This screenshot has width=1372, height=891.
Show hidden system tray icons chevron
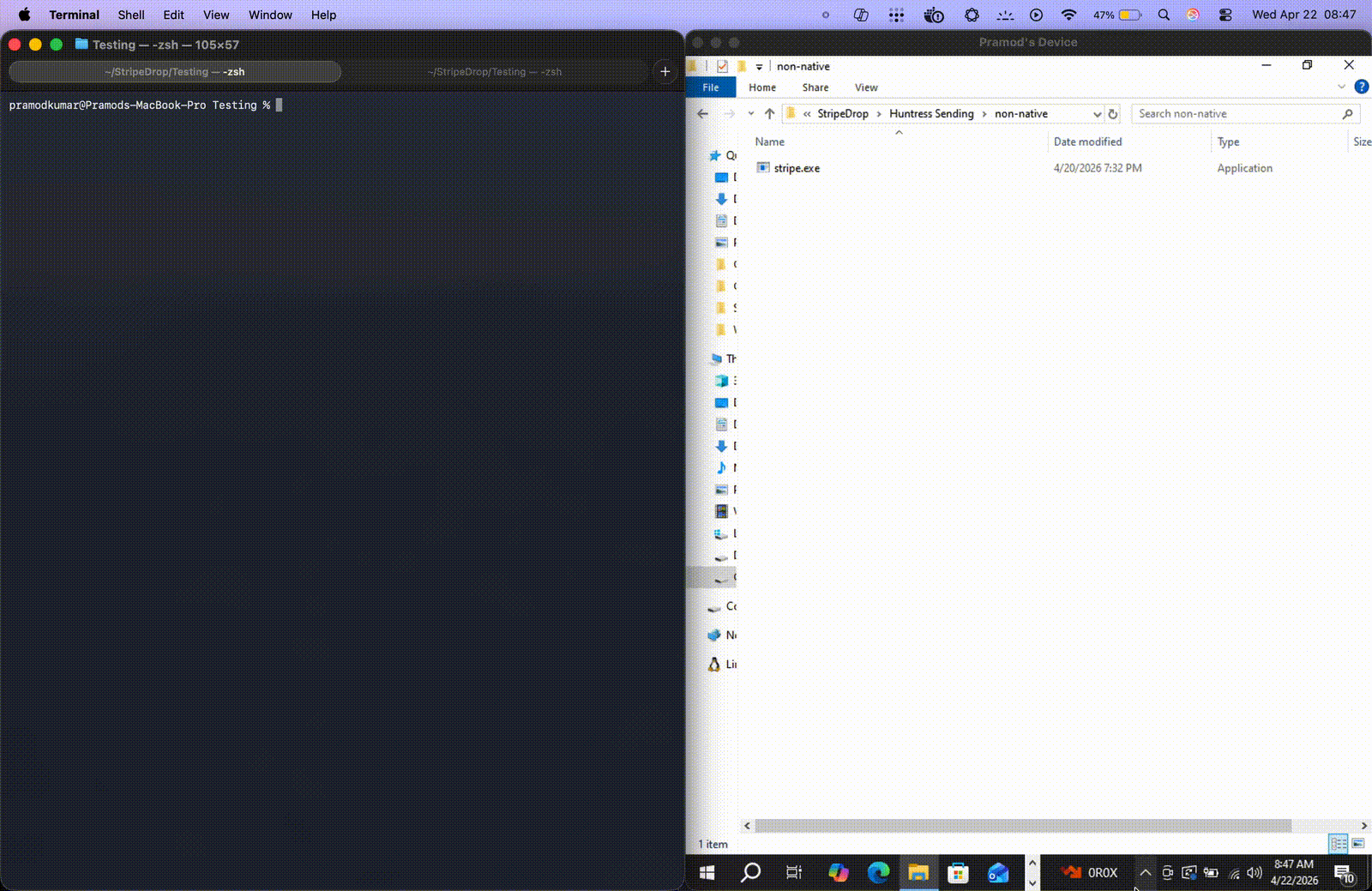[x=1145, y=873]
